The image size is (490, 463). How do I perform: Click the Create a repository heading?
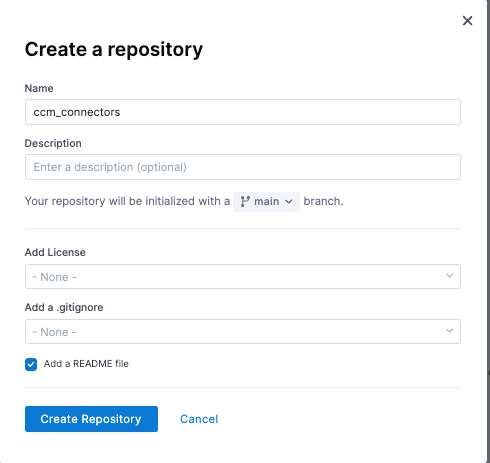114,50
